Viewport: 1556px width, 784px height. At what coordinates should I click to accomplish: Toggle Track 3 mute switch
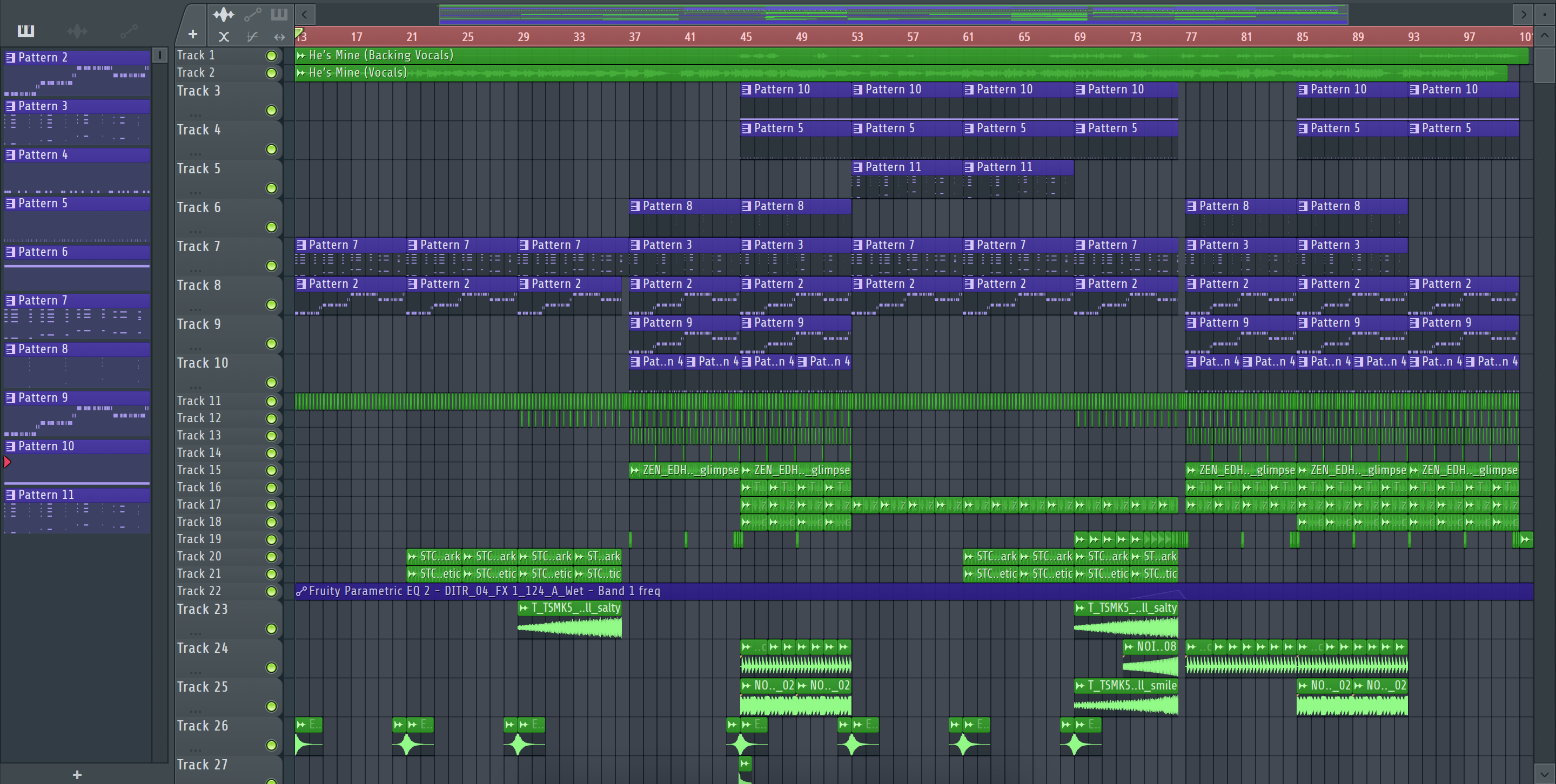click(x=271, y=111)
